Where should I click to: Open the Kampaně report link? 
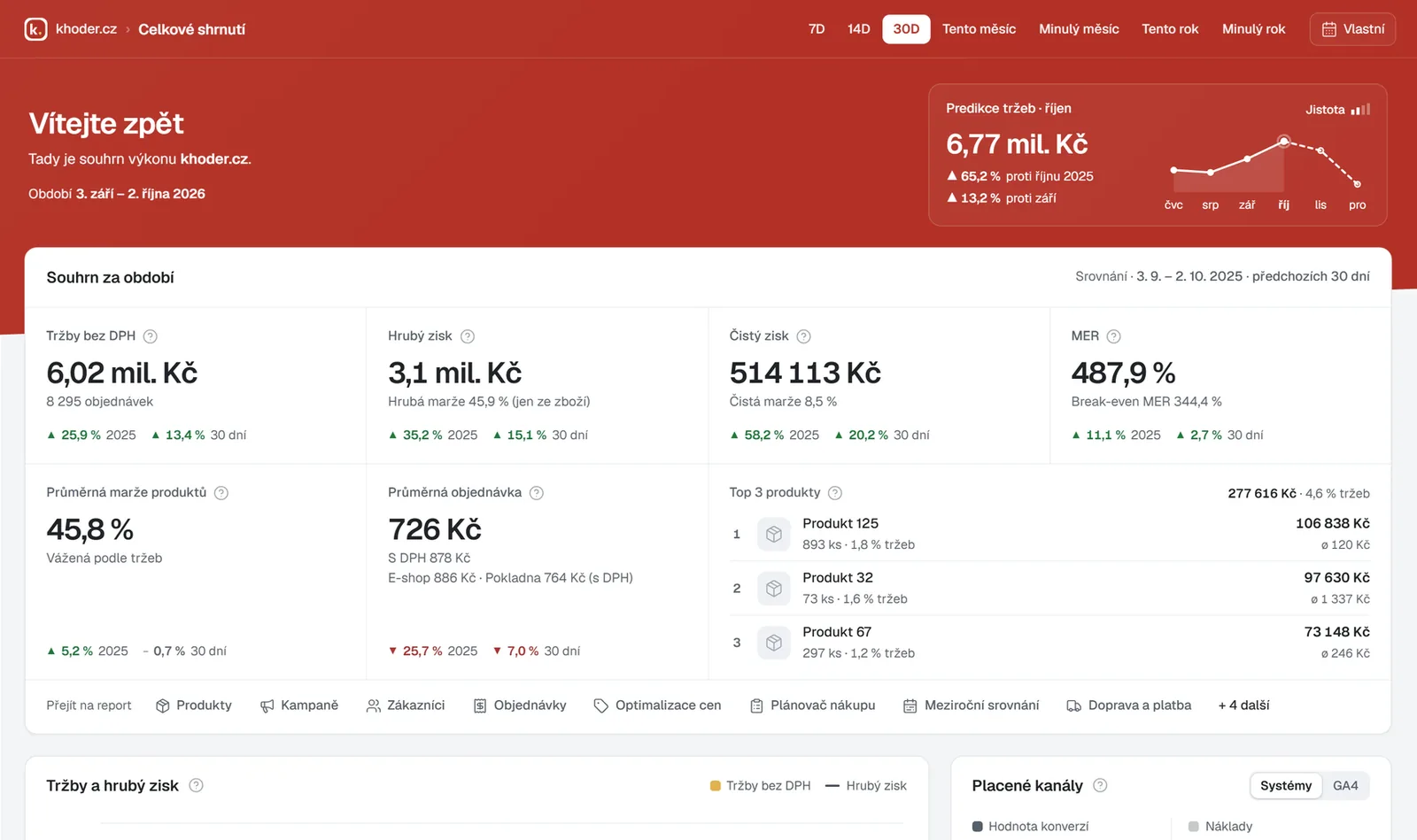pos(299,705)
